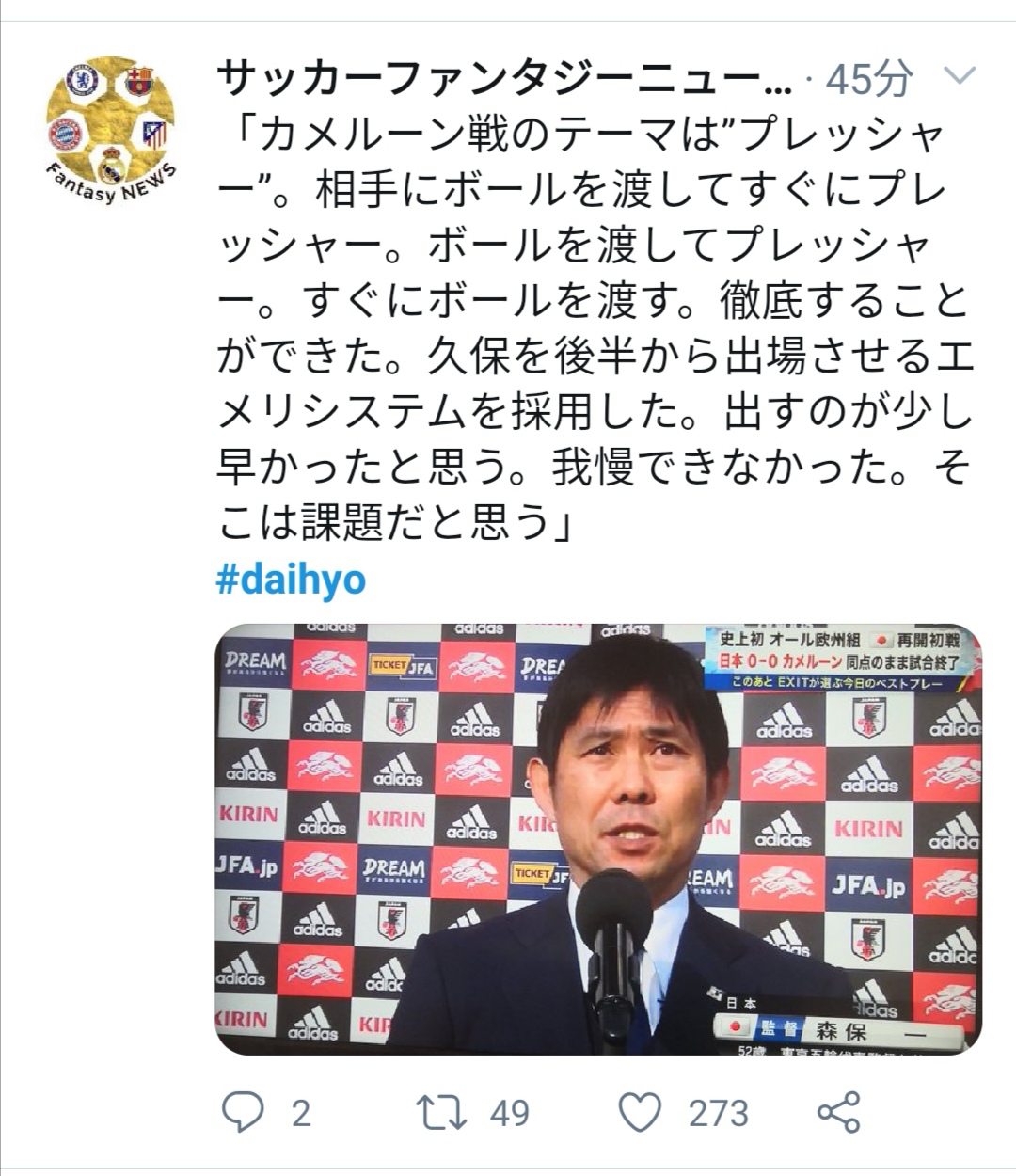Open the share icon options
1016x1176 pixels.
point(839,1112)
